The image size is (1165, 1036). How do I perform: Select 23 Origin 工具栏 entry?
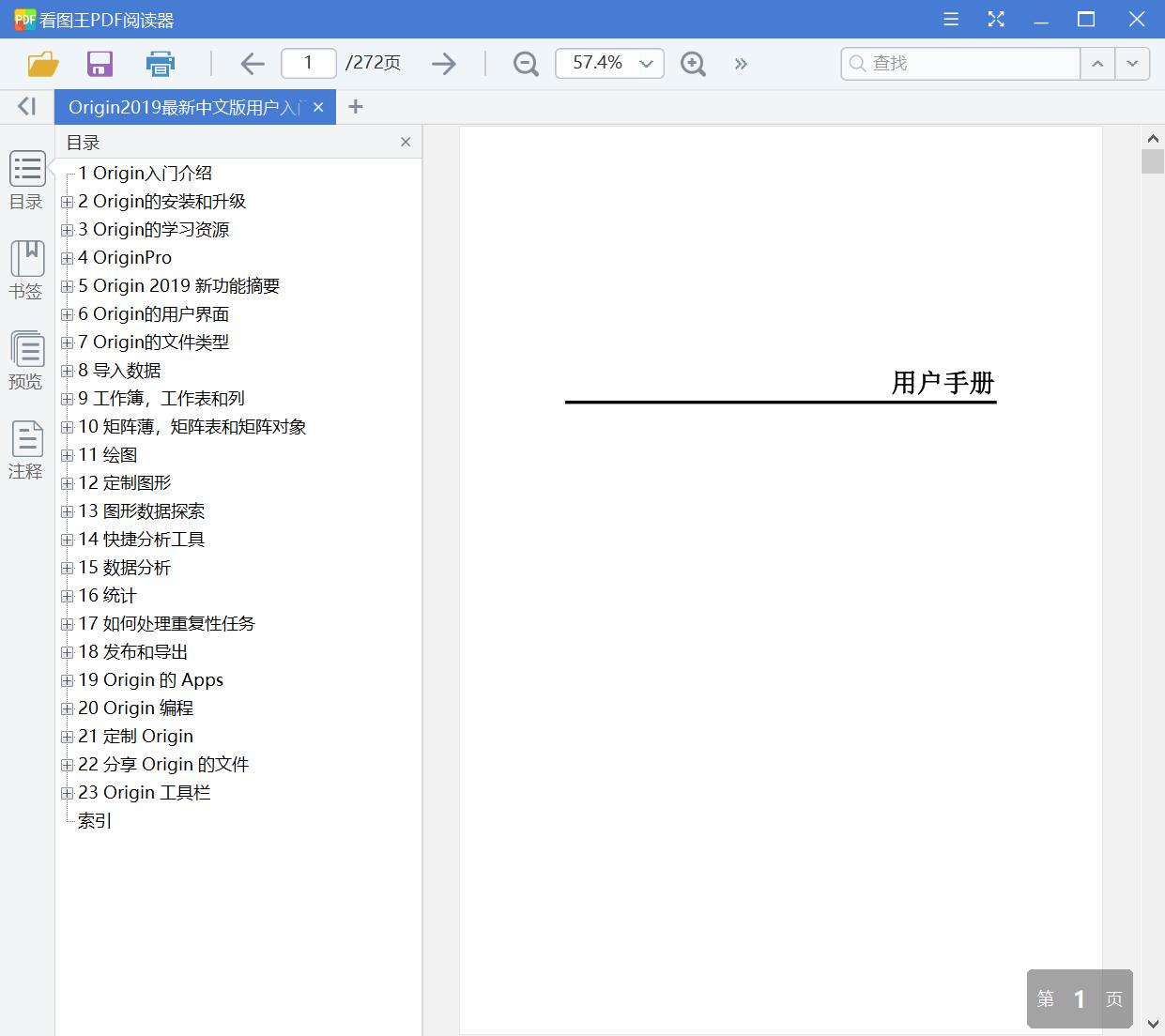click(x=145, y=792)
